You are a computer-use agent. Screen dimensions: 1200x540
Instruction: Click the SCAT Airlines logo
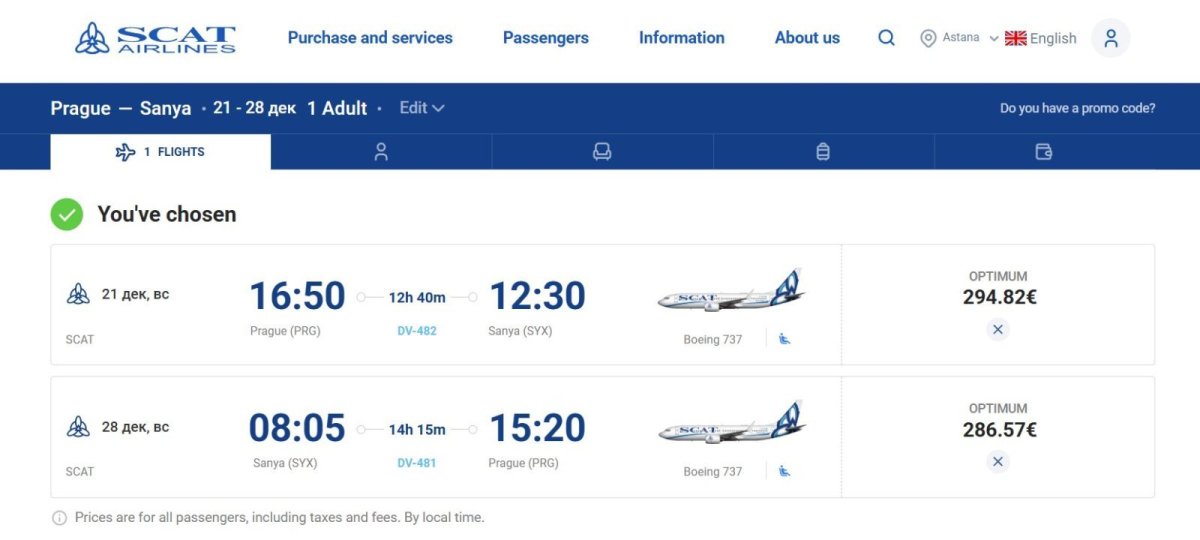155,38
